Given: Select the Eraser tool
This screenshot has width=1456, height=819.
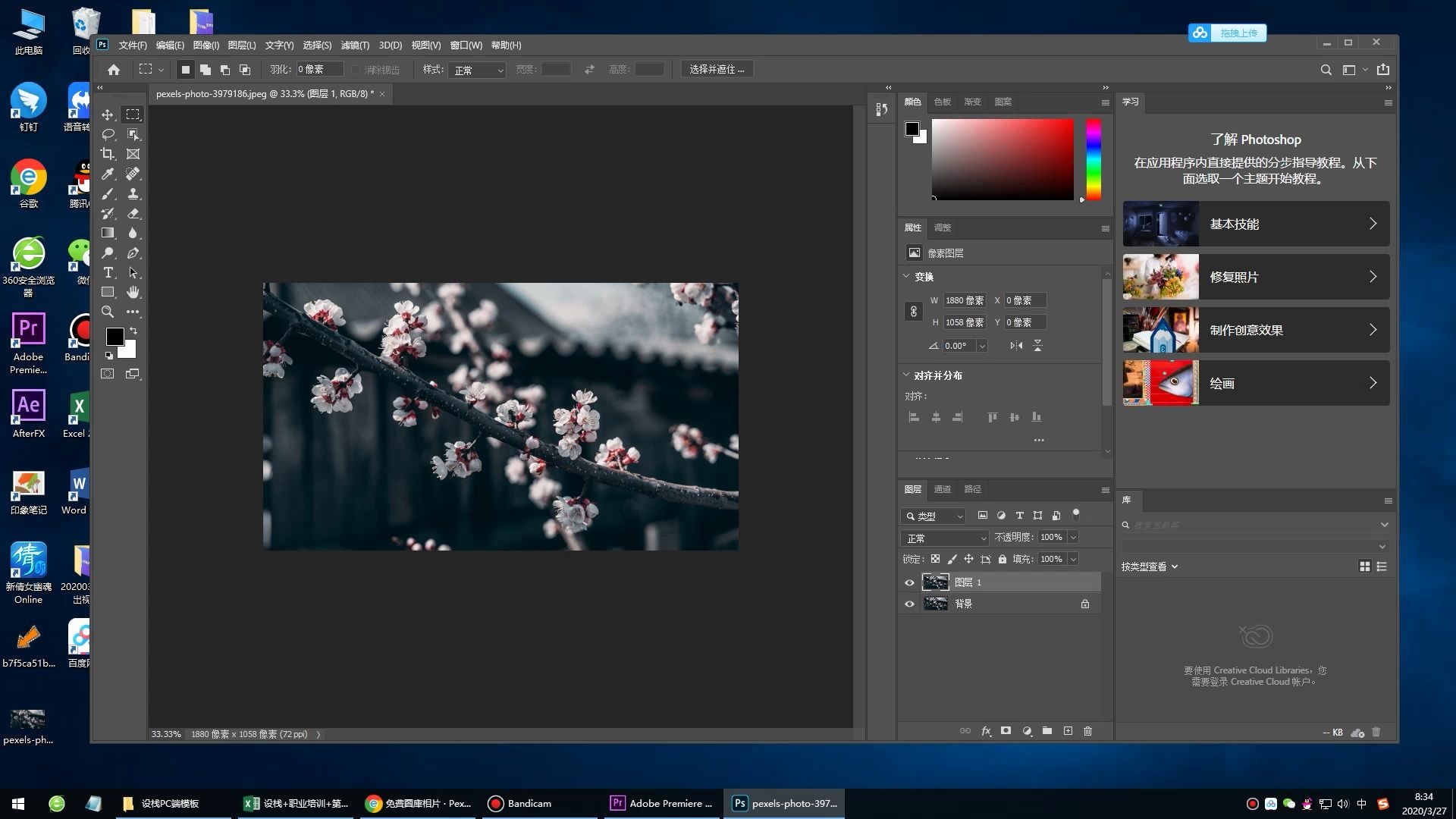Looking at the screenshot, I should coord(133,213).
